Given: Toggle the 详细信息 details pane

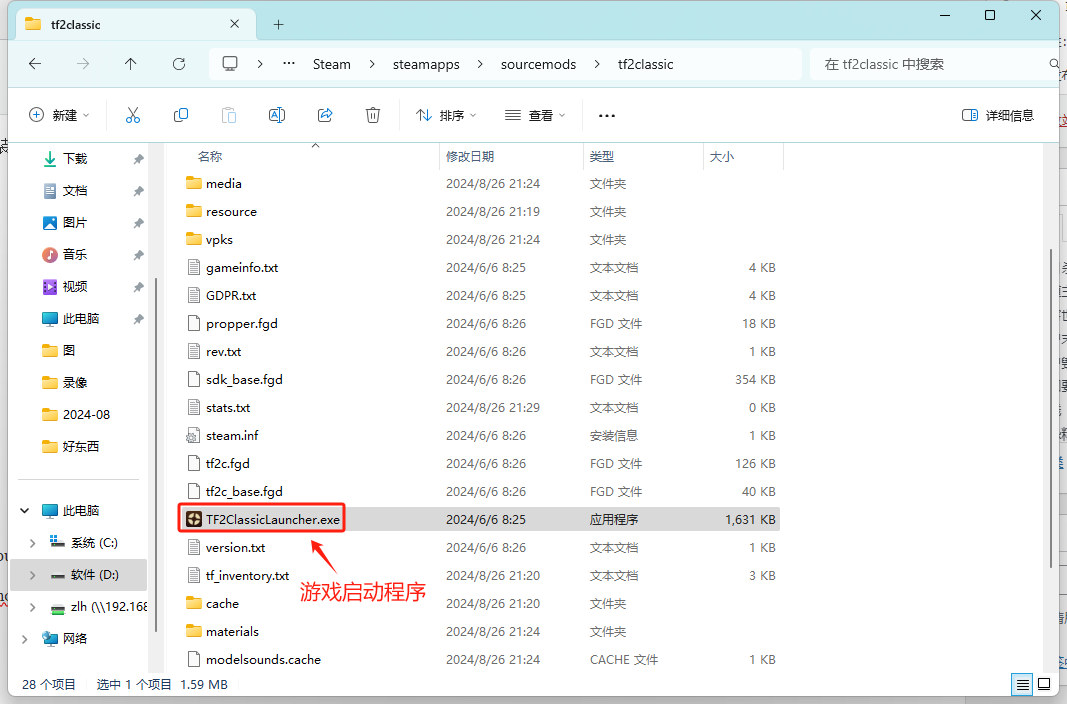Looking at the screenshot, I should [998, 116].
